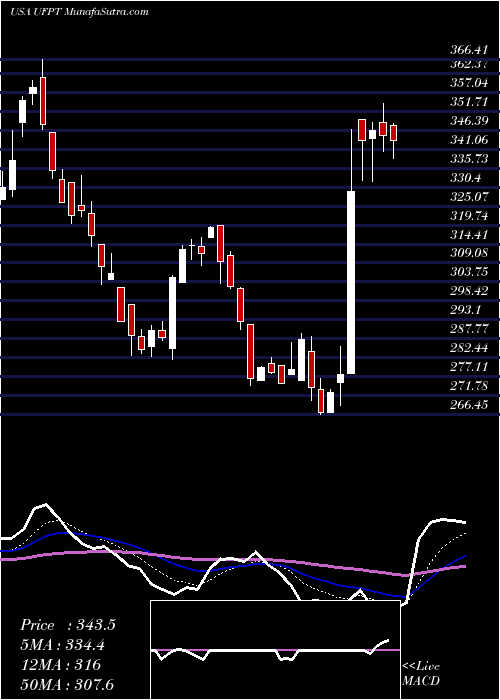Click the 319.74 price axis label
Viewport: 500px width, 700px height.
pos(469,215)
